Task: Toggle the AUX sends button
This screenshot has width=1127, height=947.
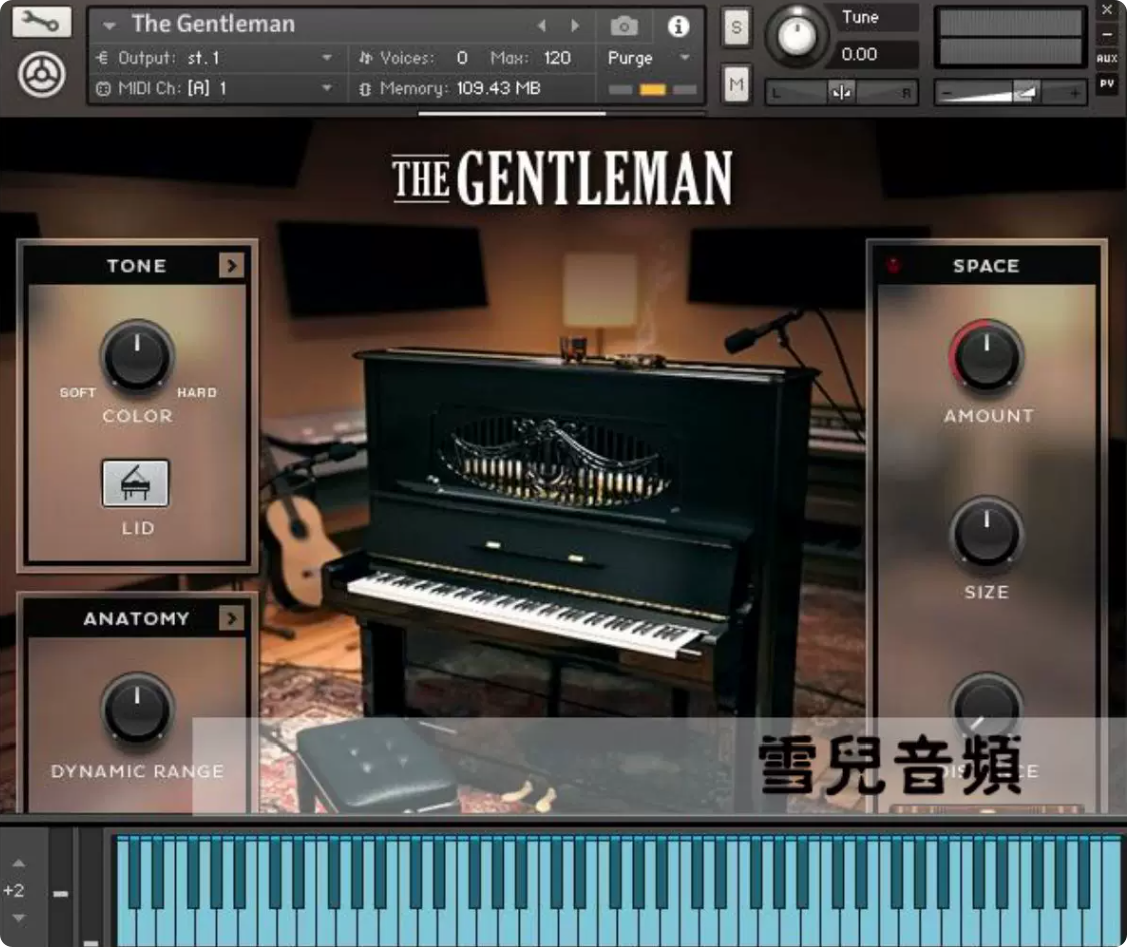Action: (1107, 58)
